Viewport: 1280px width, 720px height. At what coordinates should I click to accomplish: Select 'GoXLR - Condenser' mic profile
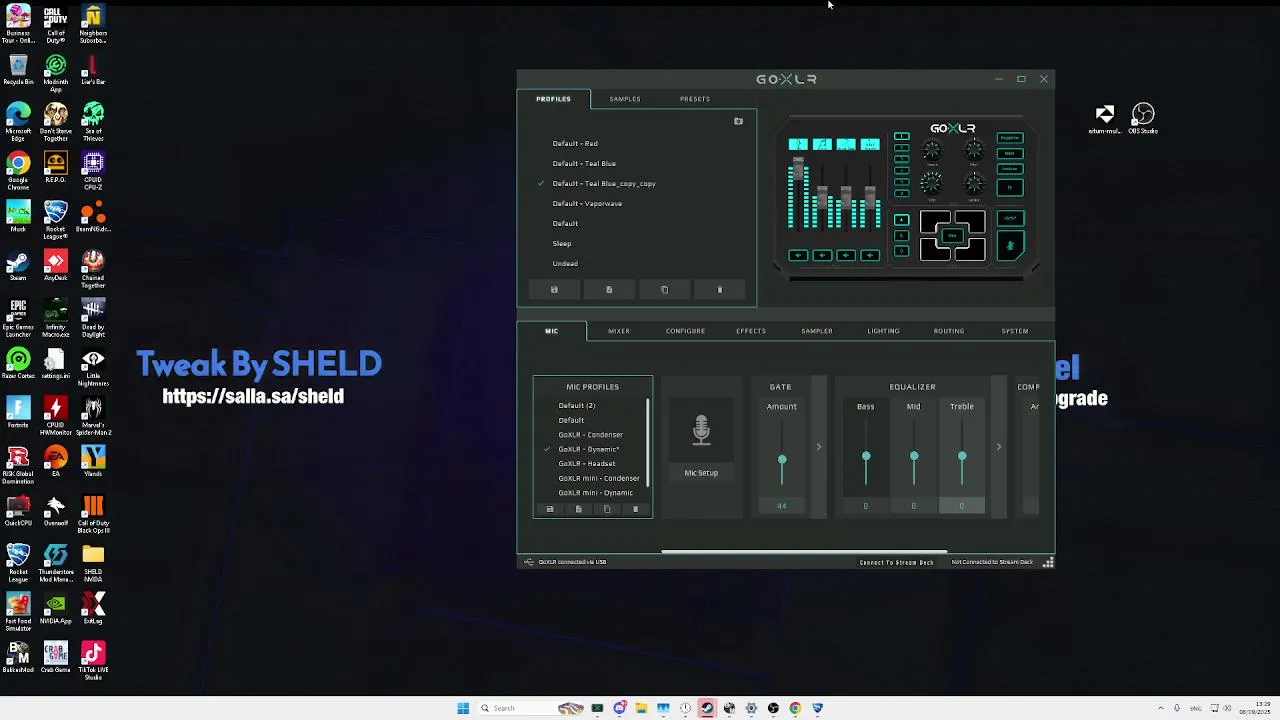(x=590, y=435)
